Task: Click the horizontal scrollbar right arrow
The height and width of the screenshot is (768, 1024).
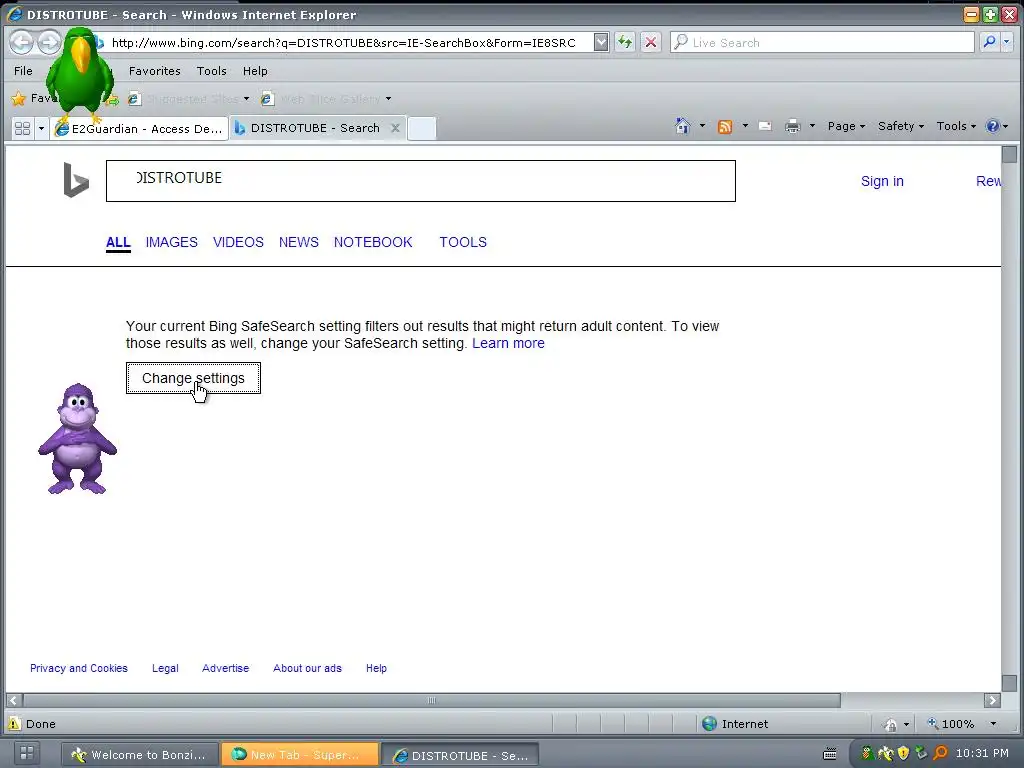Action: 992,700
